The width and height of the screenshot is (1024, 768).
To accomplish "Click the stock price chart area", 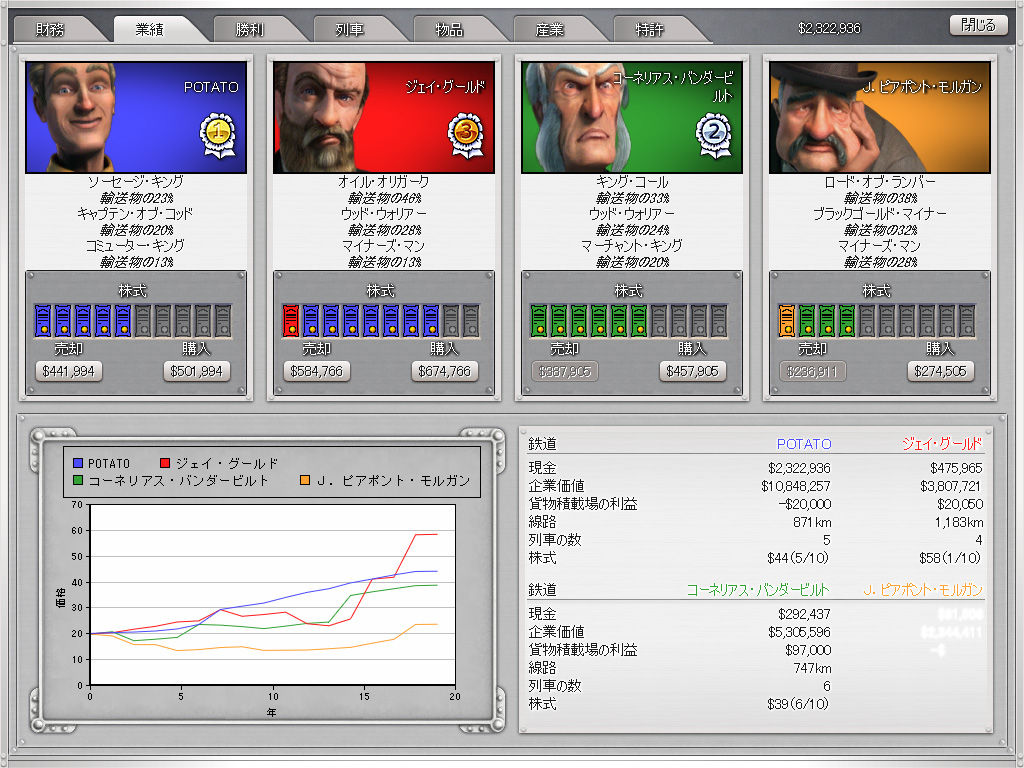I will pyautogui.click(x=272, y=594).
